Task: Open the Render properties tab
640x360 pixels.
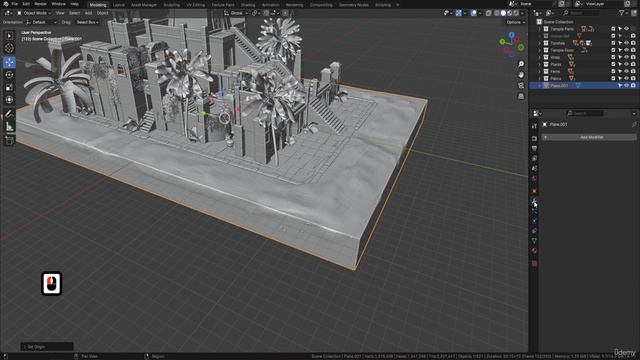Action: 534,139
